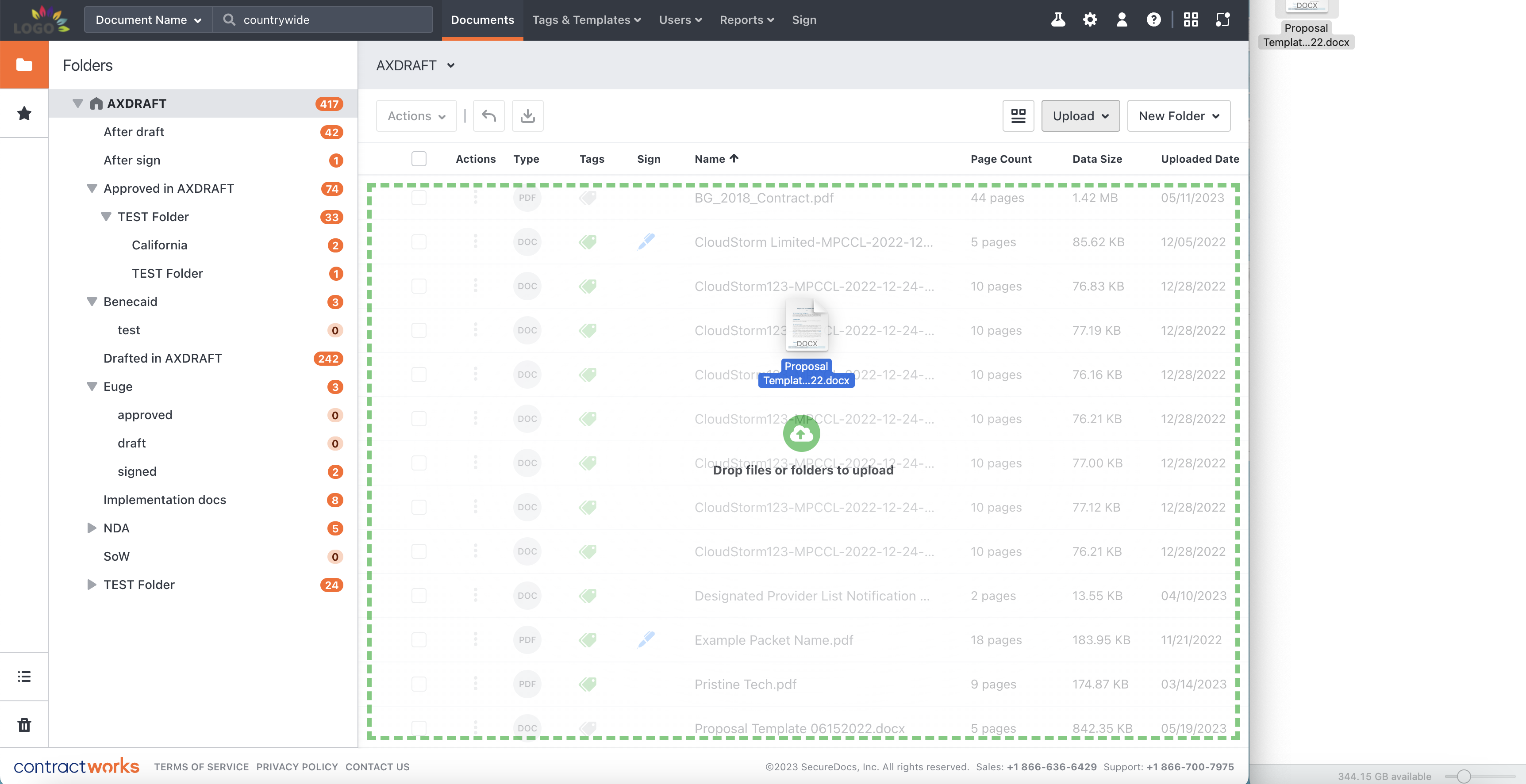The height and width of the screenshot is (784, 1526).
Task: Check the box for CloudStorm Limited-MPCCL row
Action: [419, 241]
